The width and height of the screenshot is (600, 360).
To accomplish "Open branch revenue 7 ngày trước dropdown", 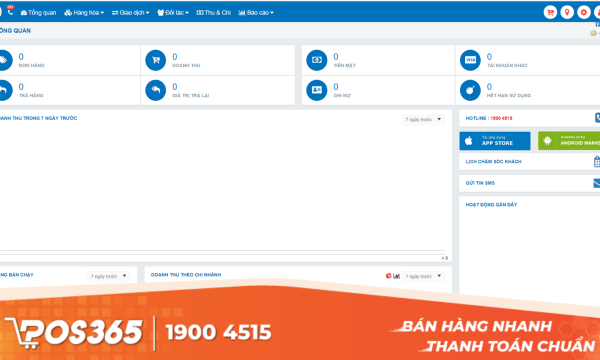I will (x=424, y=276).
